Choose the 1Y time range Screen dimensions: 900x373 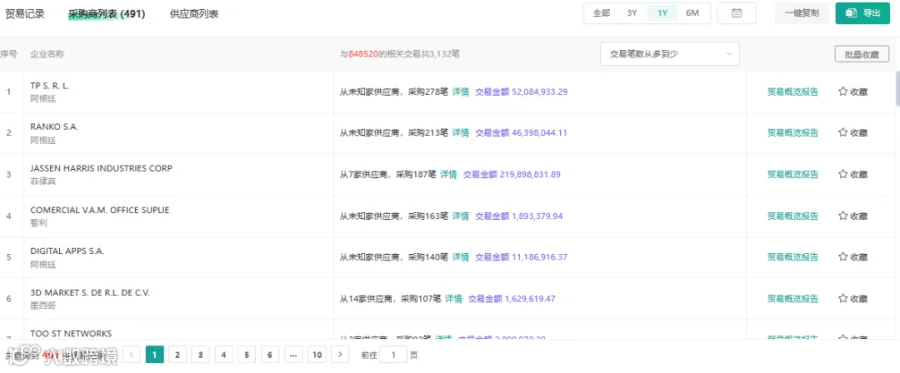coord(662,13)
